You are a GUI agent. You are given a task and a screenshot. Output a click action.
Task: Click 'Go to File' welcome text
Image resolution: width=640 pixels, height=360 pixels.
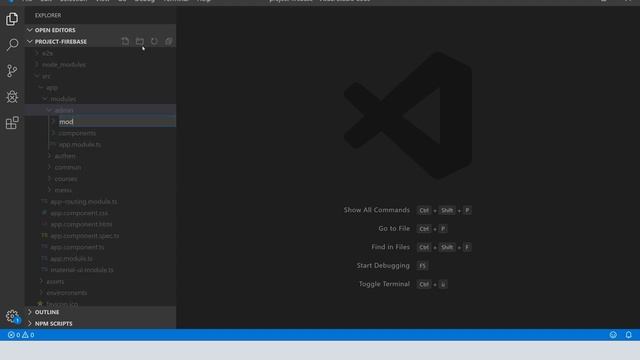pos(394,228)
